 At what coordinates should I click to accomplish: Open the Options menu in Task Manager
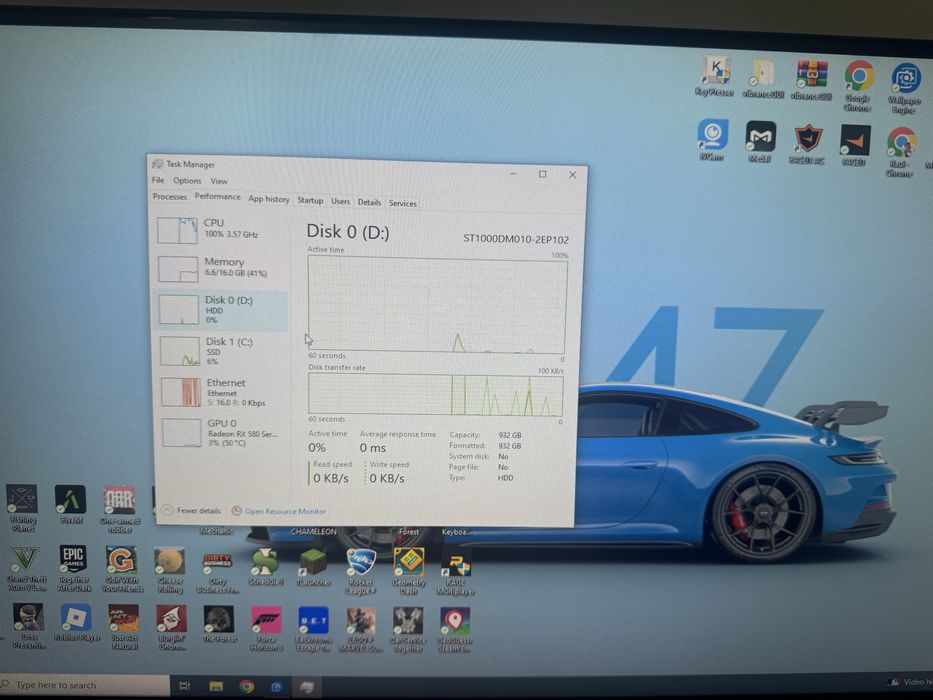point(187,180)
